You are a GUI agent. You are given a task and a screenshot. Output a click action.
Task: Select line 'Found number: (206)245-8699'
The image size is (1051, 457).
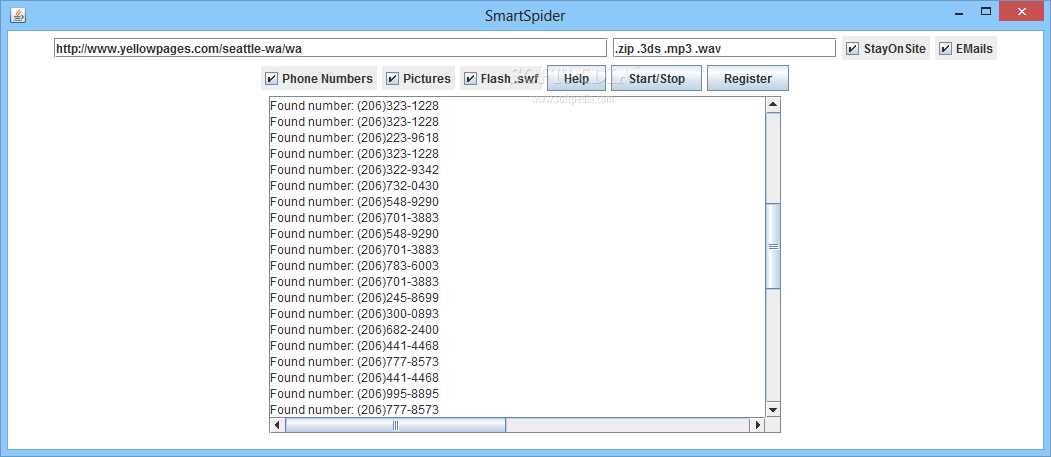click(355, 298)
